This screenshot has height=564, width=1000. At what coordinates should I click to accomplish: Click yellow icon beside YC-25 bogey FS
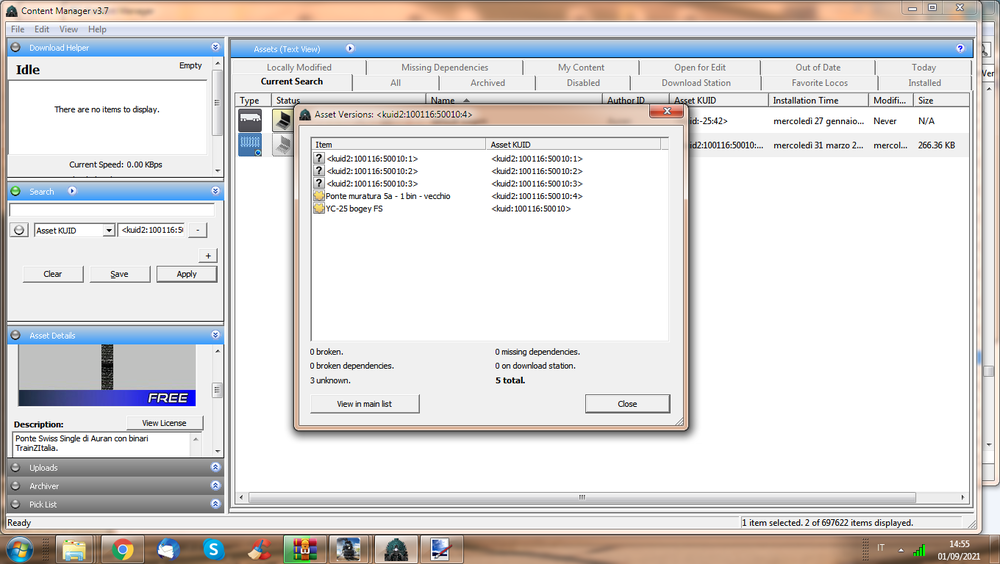point(319,209)
